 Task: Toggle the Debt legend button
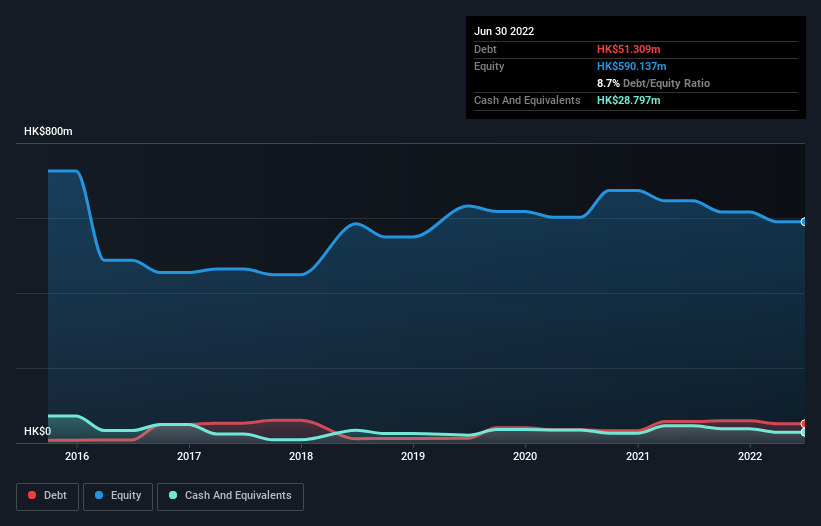point(48,496)
